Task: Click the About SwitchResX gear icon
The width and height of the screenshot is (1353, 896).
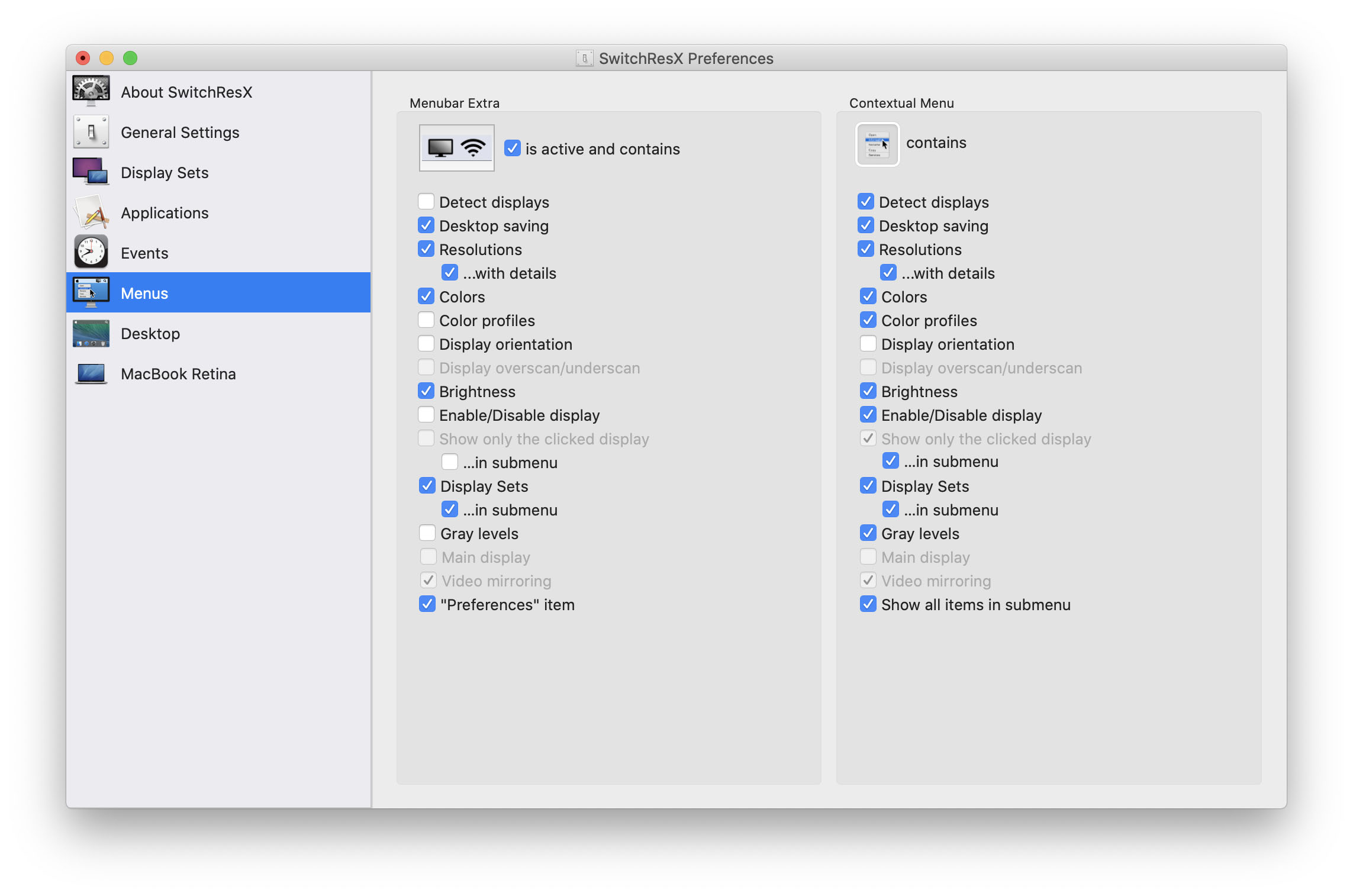Action: click(91, 92)
